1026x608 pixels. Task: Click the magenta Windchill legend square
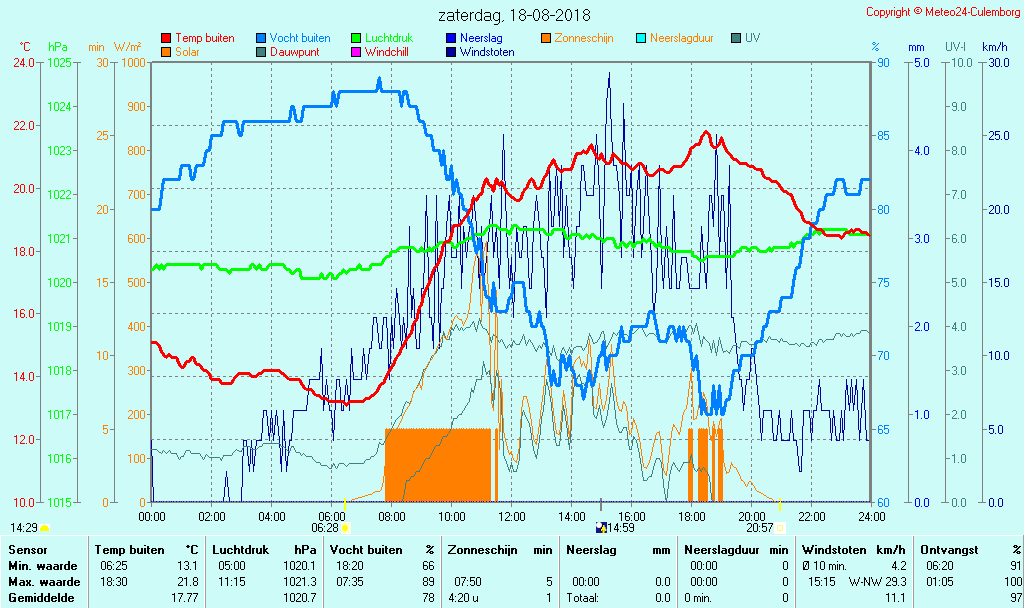click(x=356, y=52)
